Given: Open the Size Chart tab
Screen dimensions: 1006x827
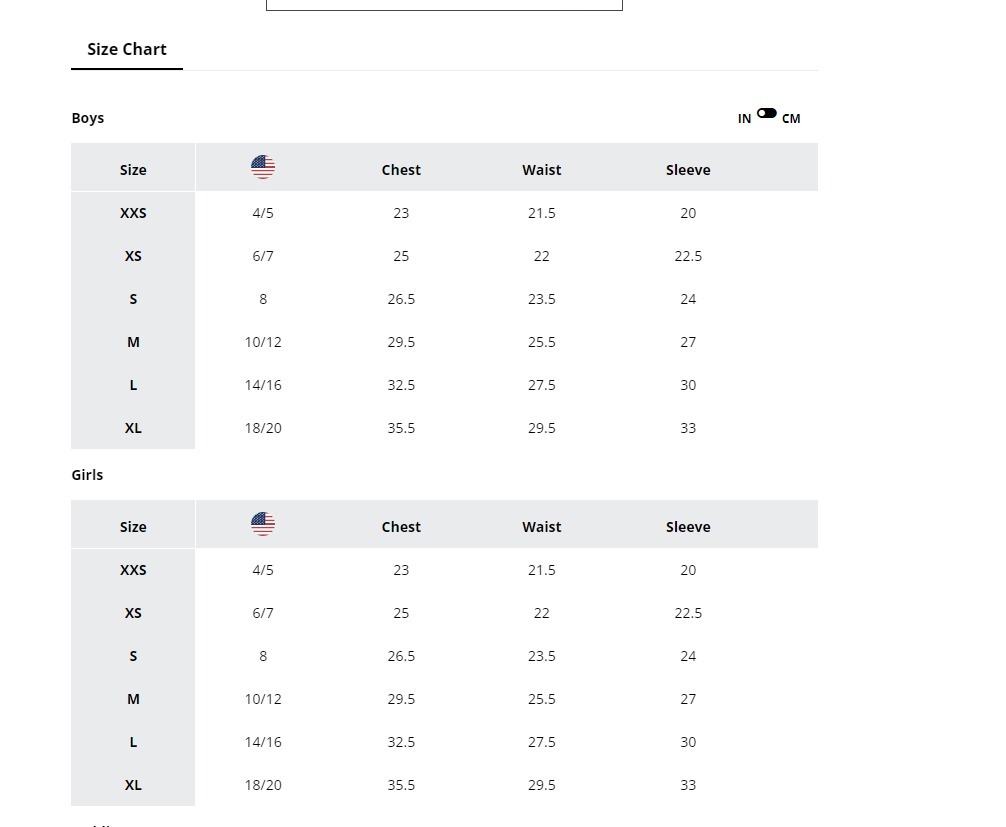Looking at the screenshot, I should (x=127, y=50).
